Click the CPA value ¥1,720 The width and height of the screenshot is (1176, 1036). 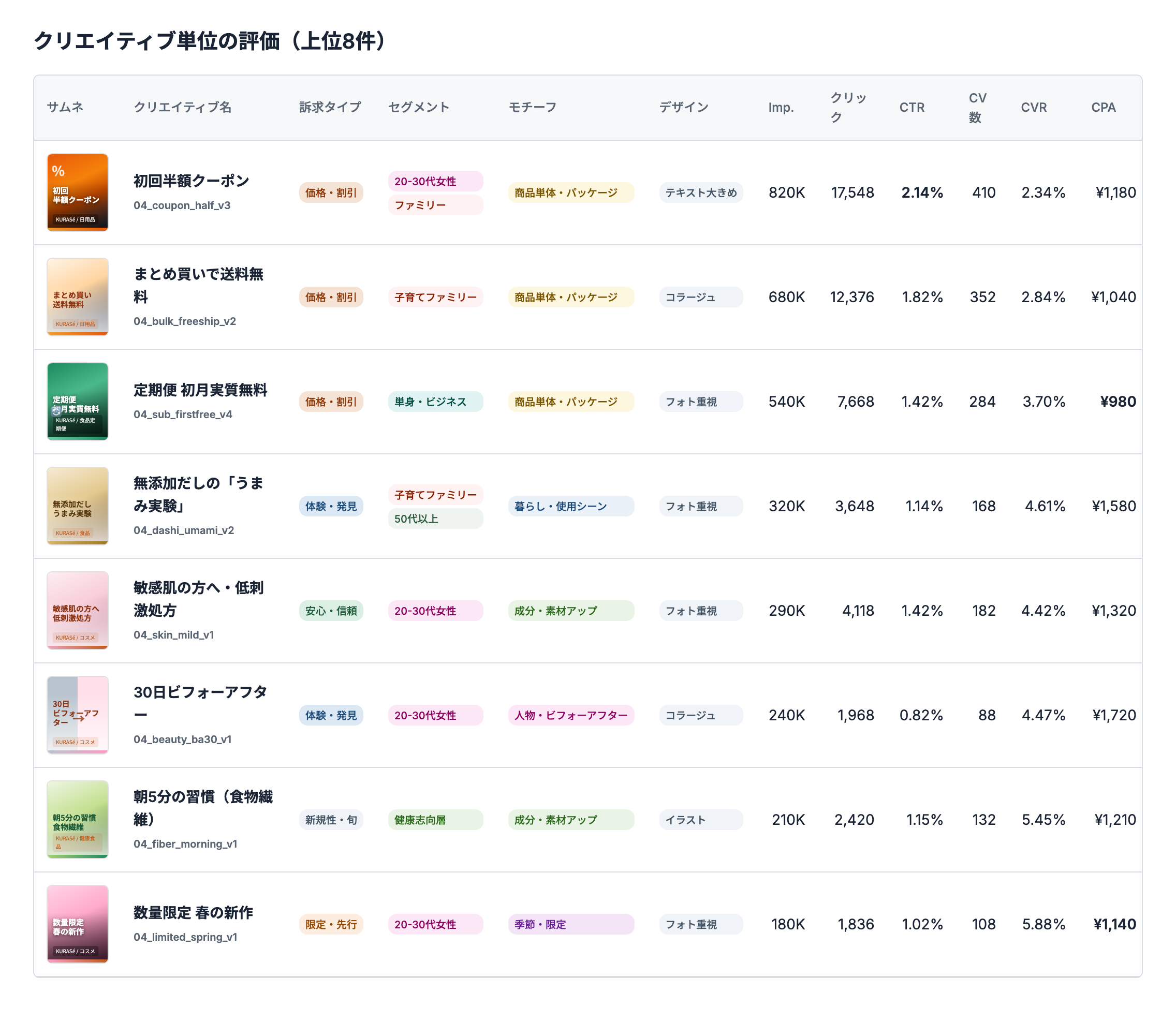coord(1114,715)
